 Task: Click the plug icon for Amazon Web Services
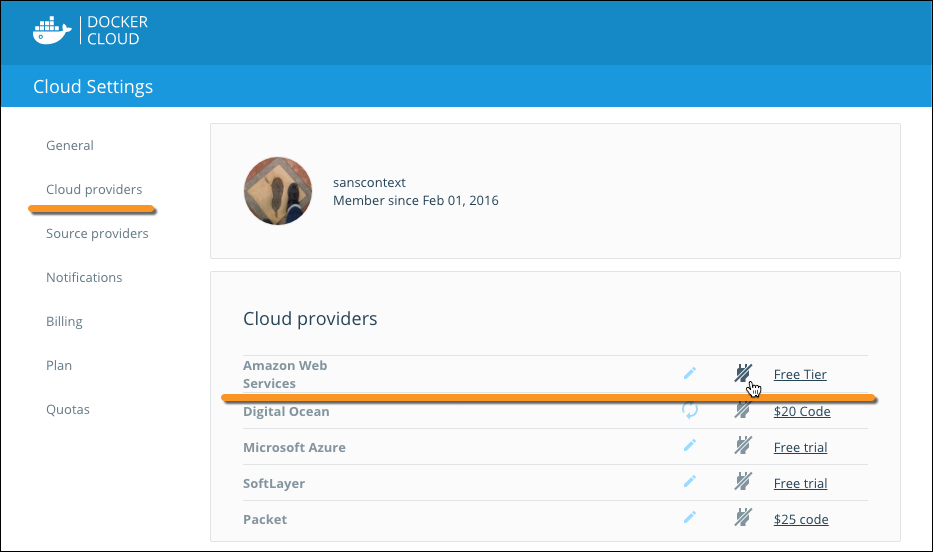click(742, 373)
